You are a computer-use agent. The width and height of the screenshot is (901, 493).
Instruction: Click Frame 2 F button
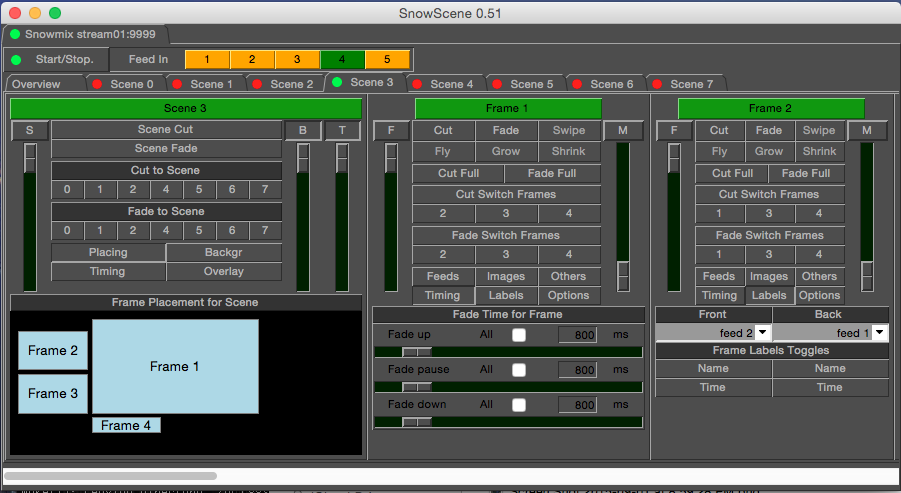[x=674, y=130]
